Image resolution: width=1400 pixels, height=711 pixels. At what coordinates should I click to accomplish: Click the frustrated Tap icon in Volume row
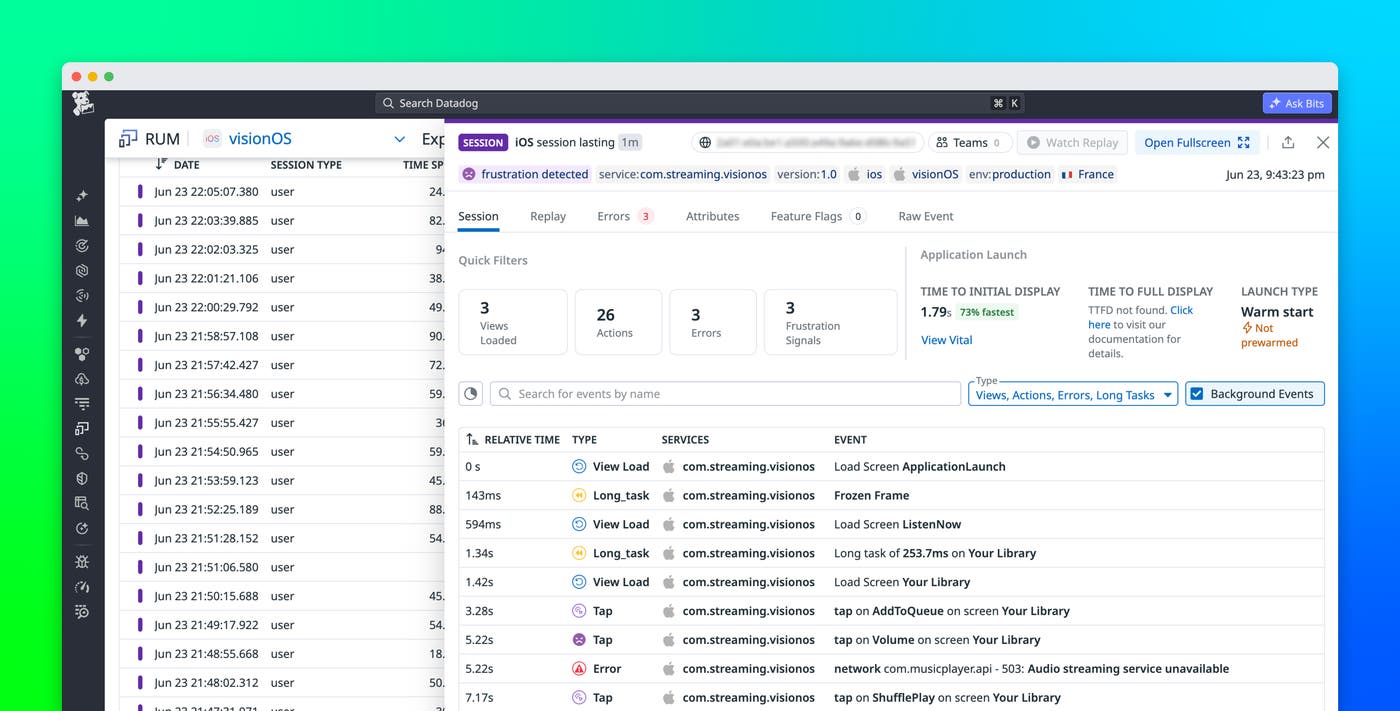(x=579, y=640)
